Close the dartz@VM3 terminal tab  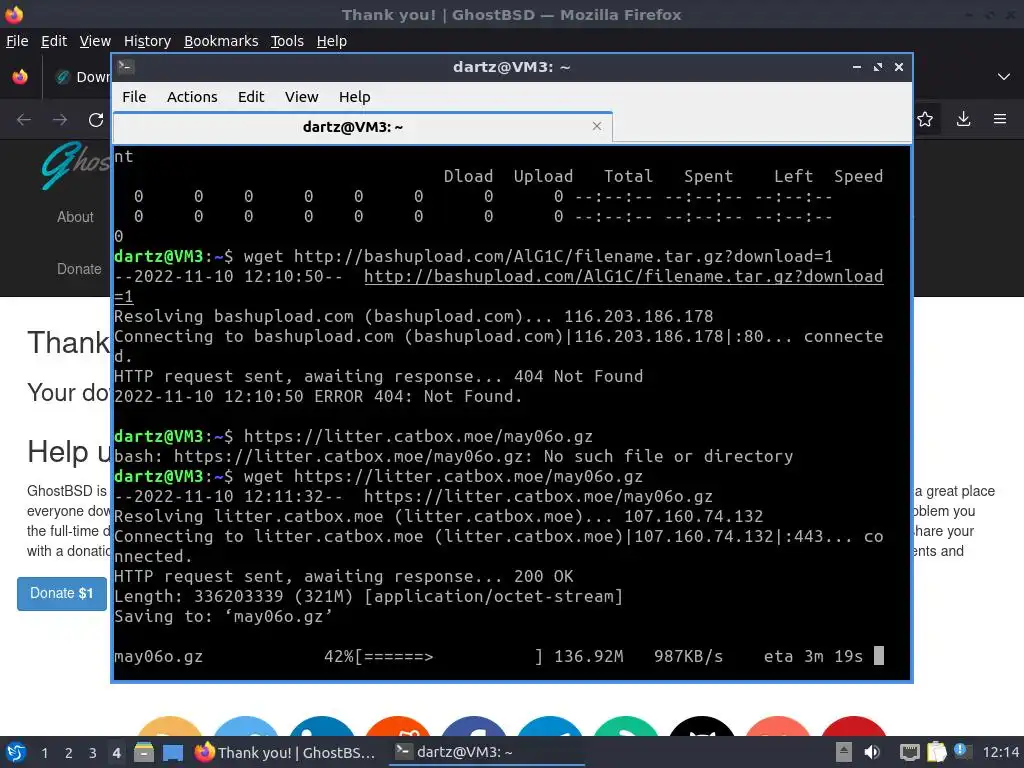click(596, 126)
